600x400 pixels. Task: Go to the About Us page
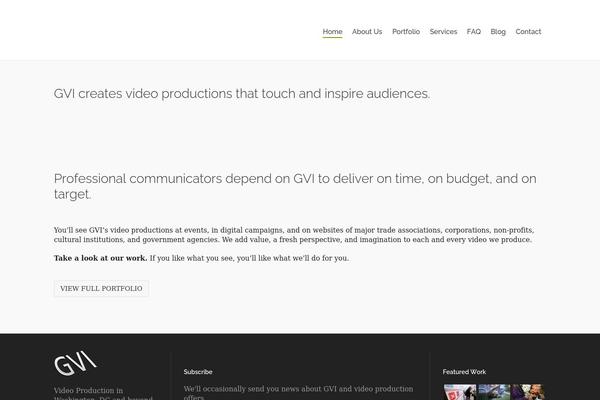click(x=367, y=32)
